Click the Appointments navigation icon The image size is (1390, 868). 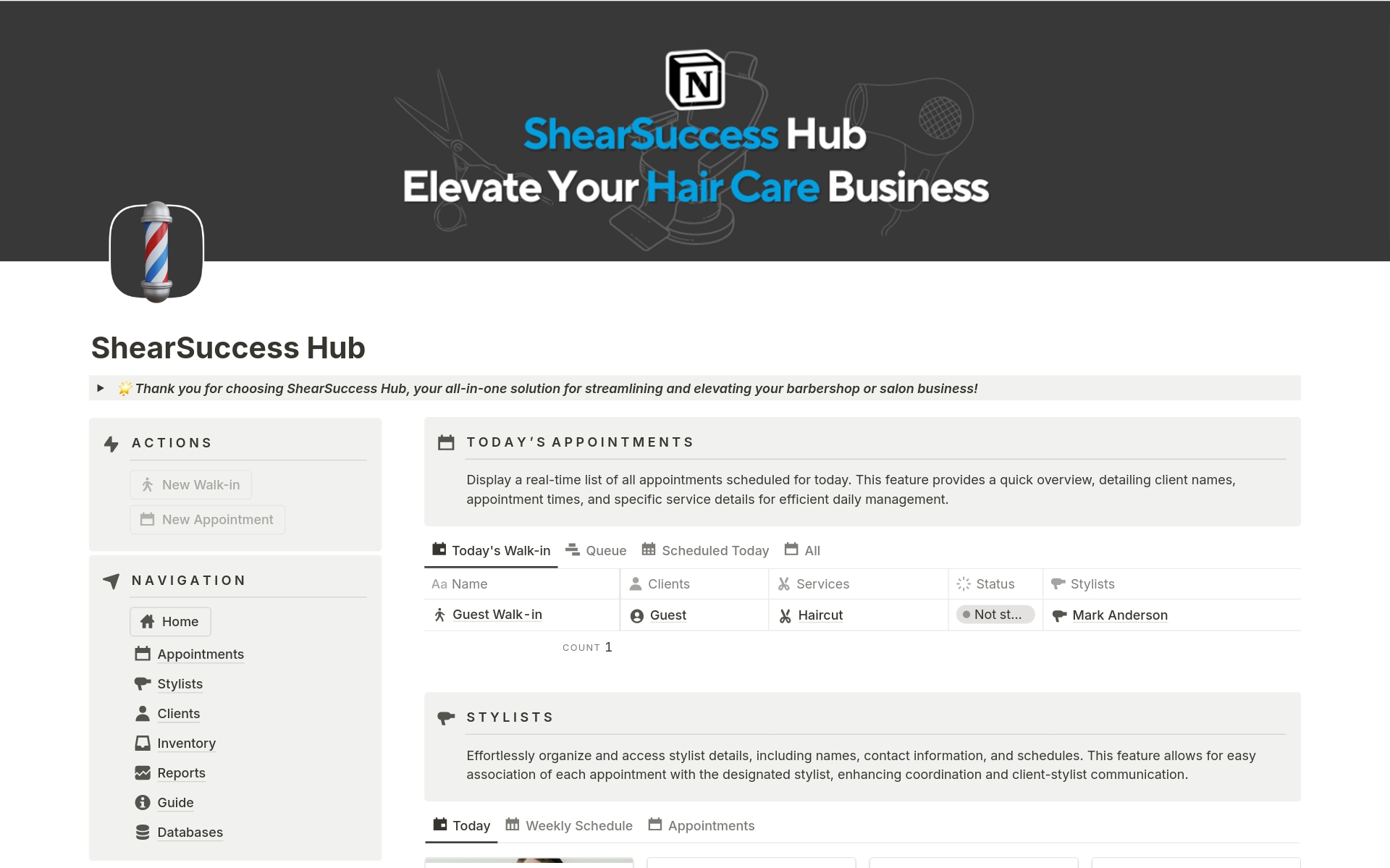[x=143, y=653]
